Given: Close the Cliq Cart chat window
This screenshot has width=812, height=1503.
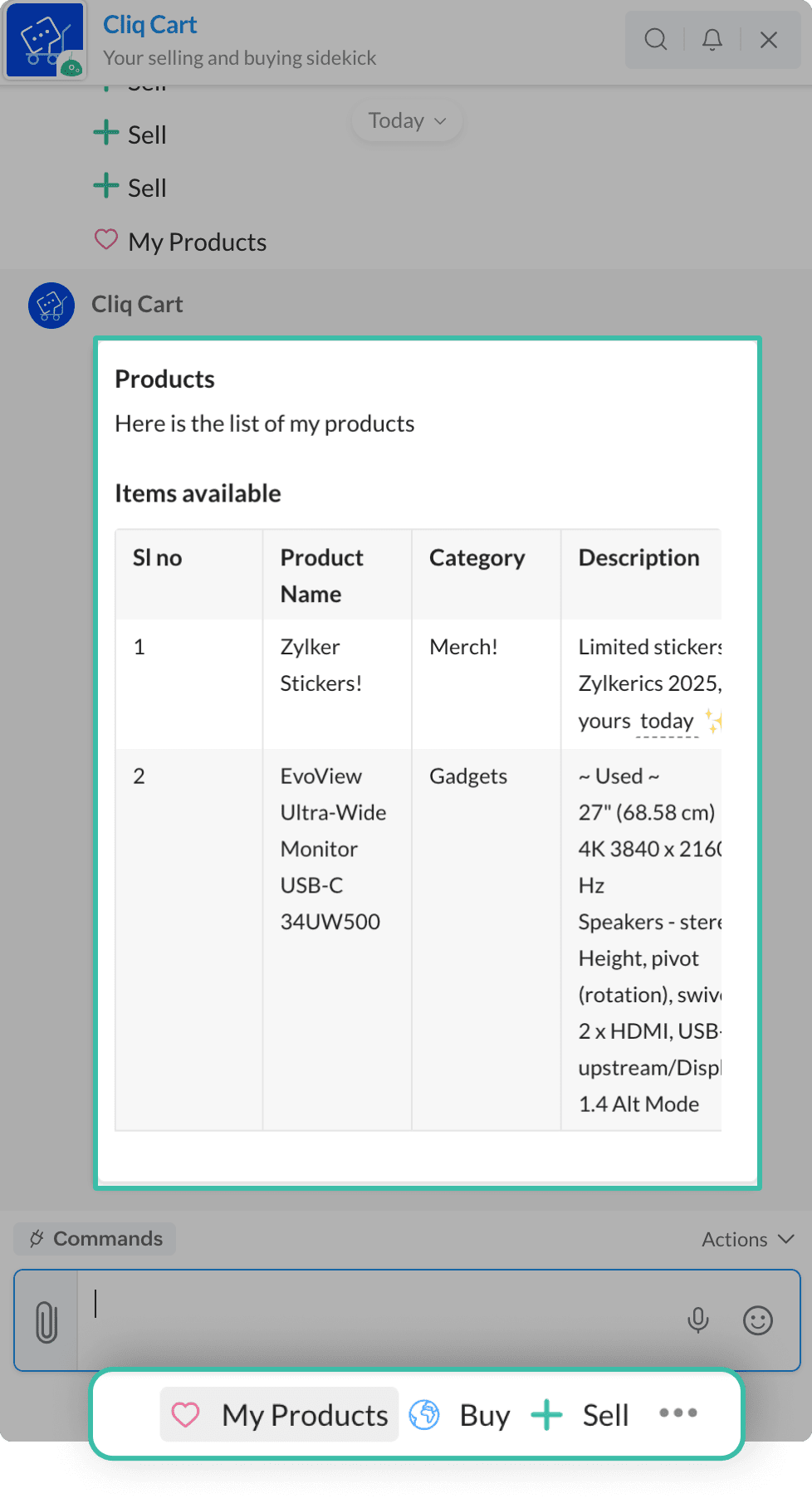Looking at the screenshot, I should click(x=769, y=39).
